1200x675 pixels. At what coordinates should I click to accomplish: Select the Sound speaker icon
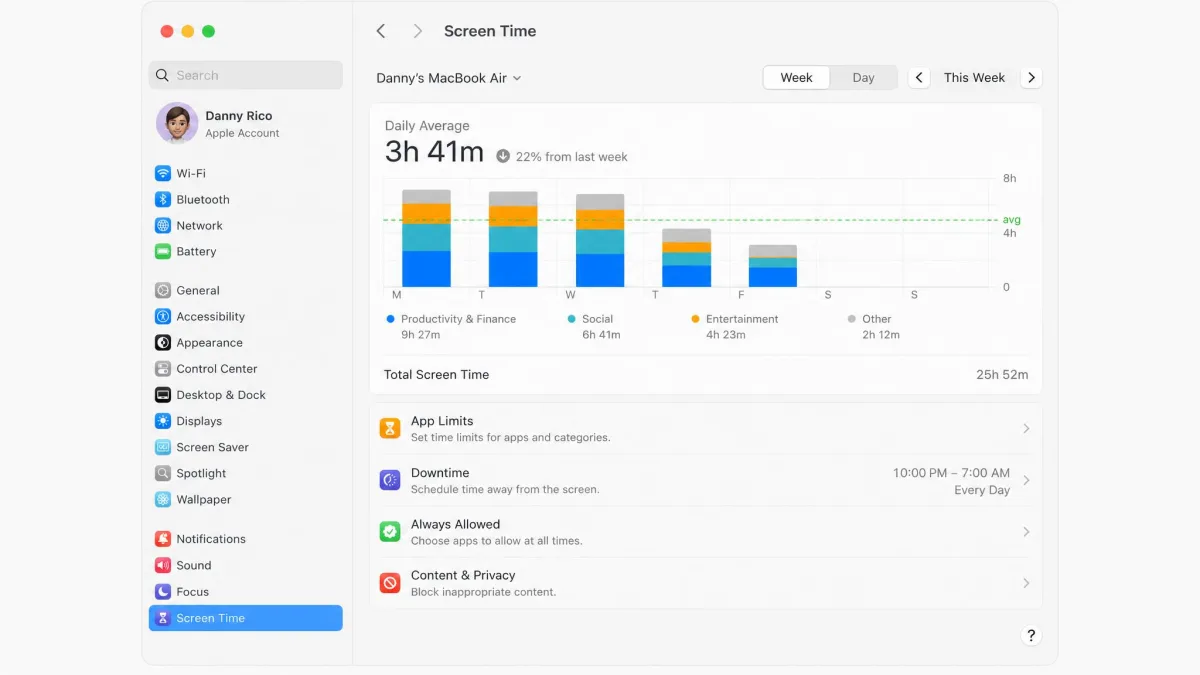[x=163, y=565]
